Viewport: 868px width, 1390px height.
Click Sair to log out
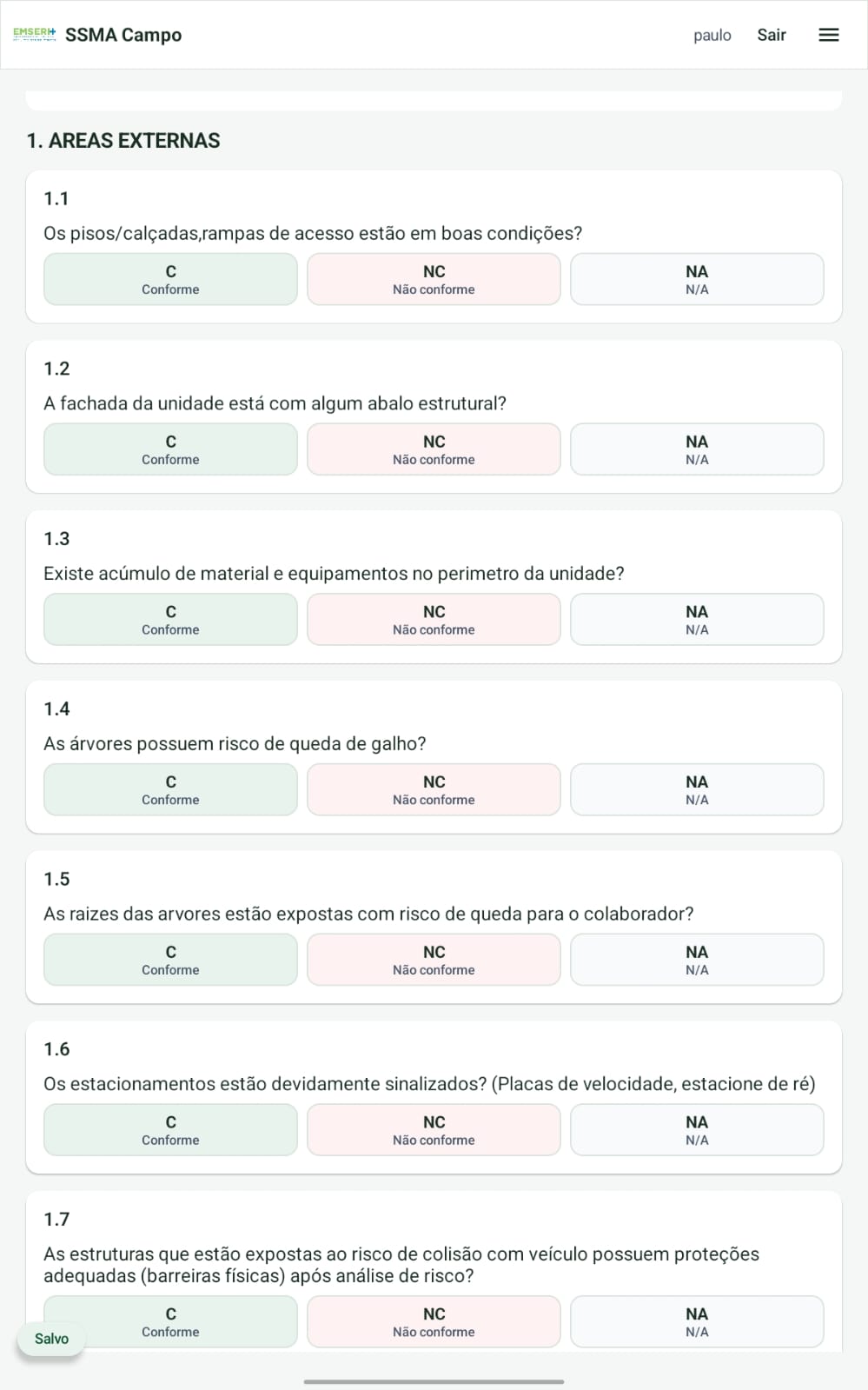point(772,35)
